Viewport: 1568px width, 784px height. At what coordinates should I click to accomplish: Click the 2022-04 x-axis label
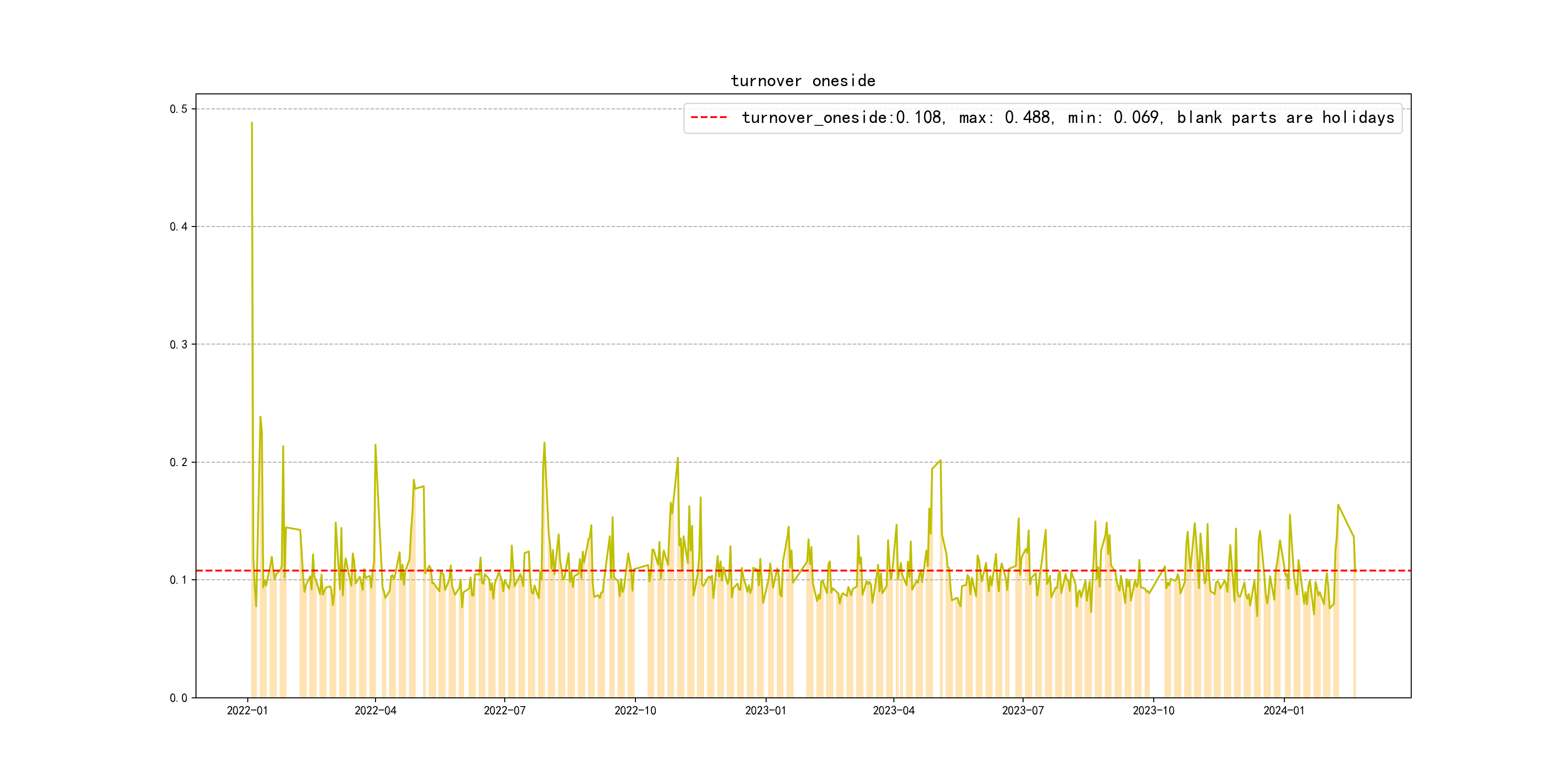pos(375,710)
